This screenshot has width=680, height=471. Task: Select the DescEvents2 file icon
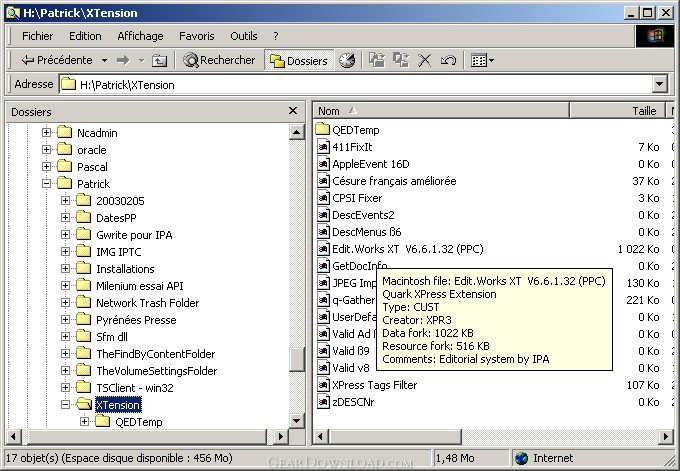(x=323, y=215)
